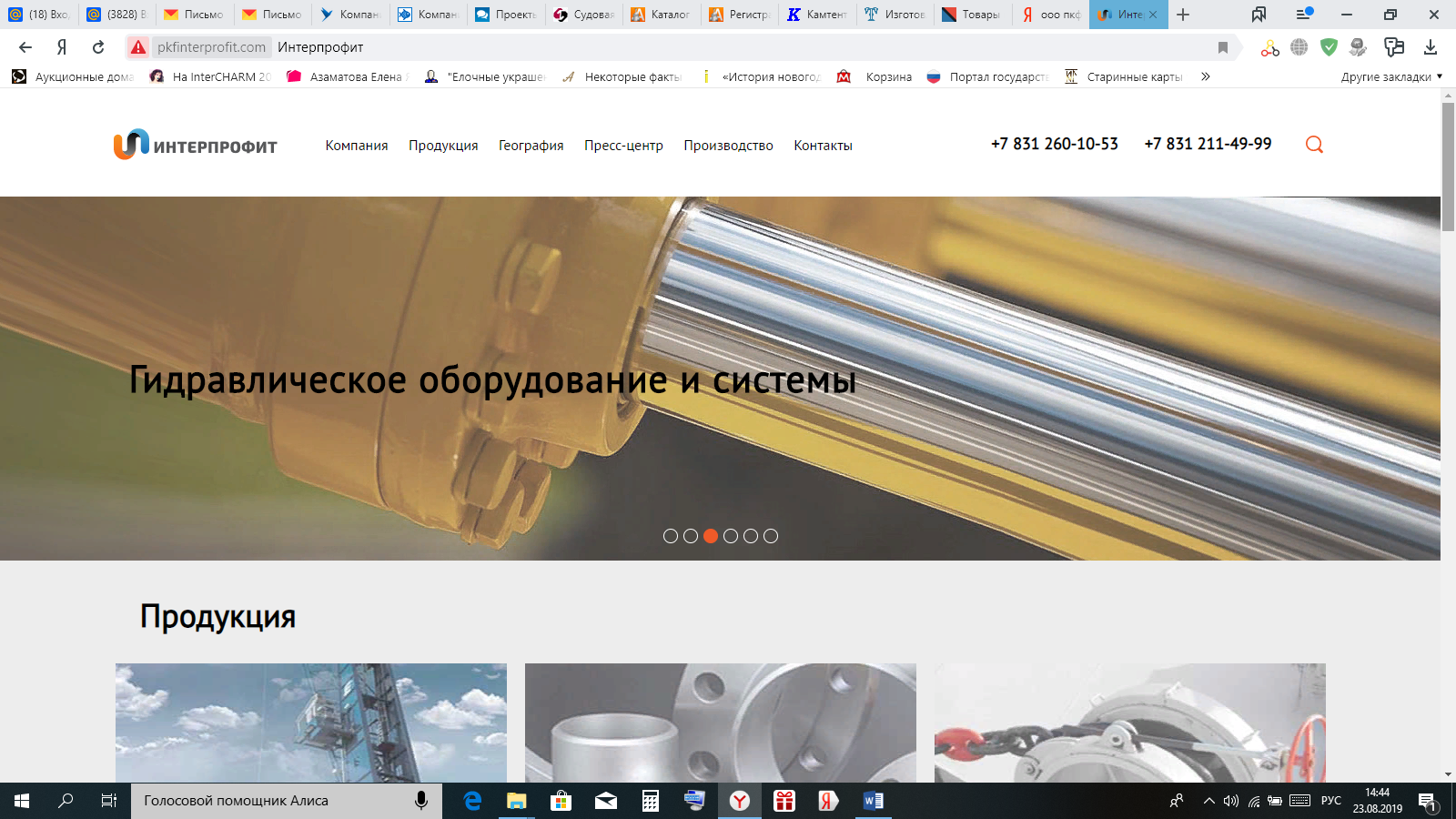Image resolution: width=1456 pixels, height=819 pixels.
Task: Show hidden bookmarks with the double chevron
Action: click(x=1206, y=77)
